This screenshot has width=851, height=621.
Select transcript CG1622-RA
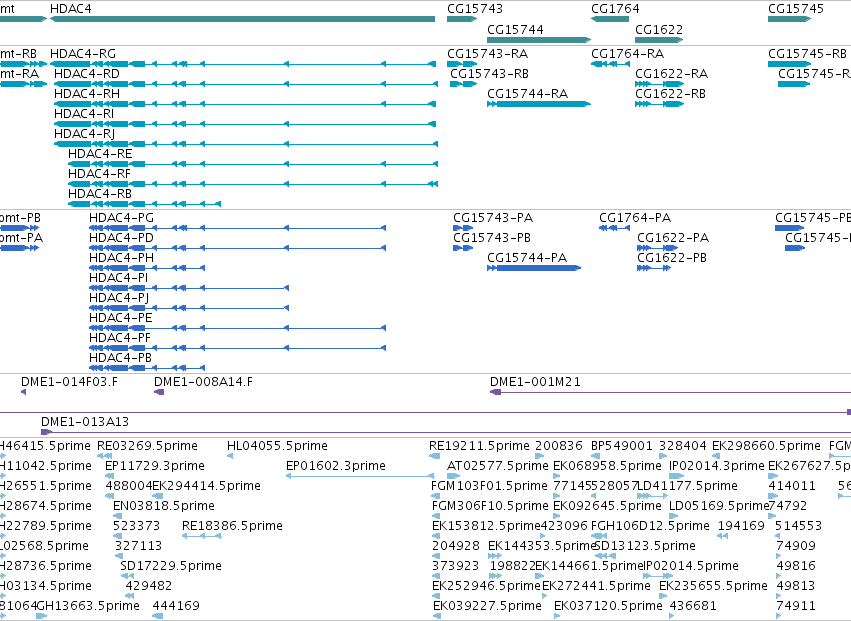point(659,84)
